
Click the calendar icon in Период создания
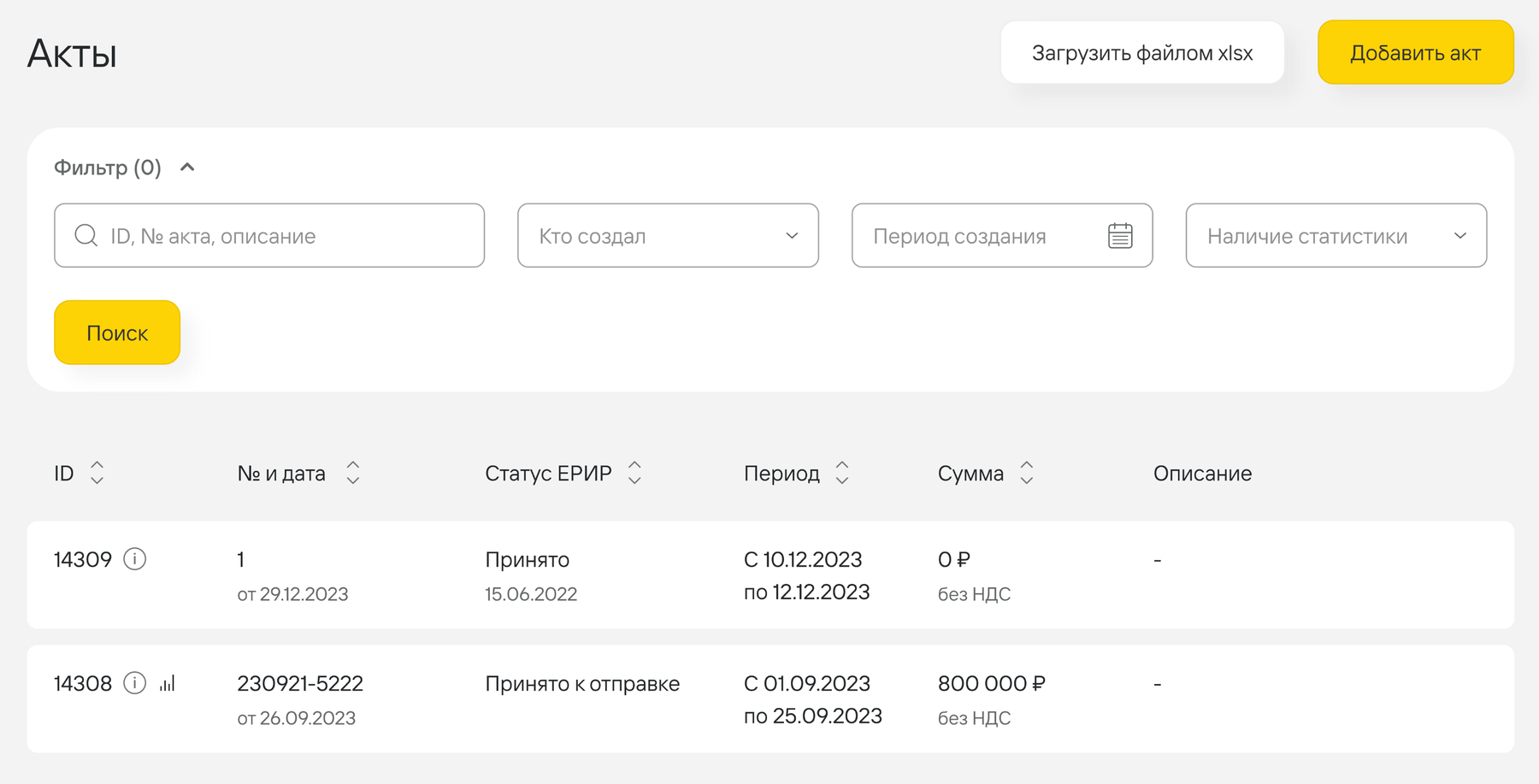click(1120, 235)
